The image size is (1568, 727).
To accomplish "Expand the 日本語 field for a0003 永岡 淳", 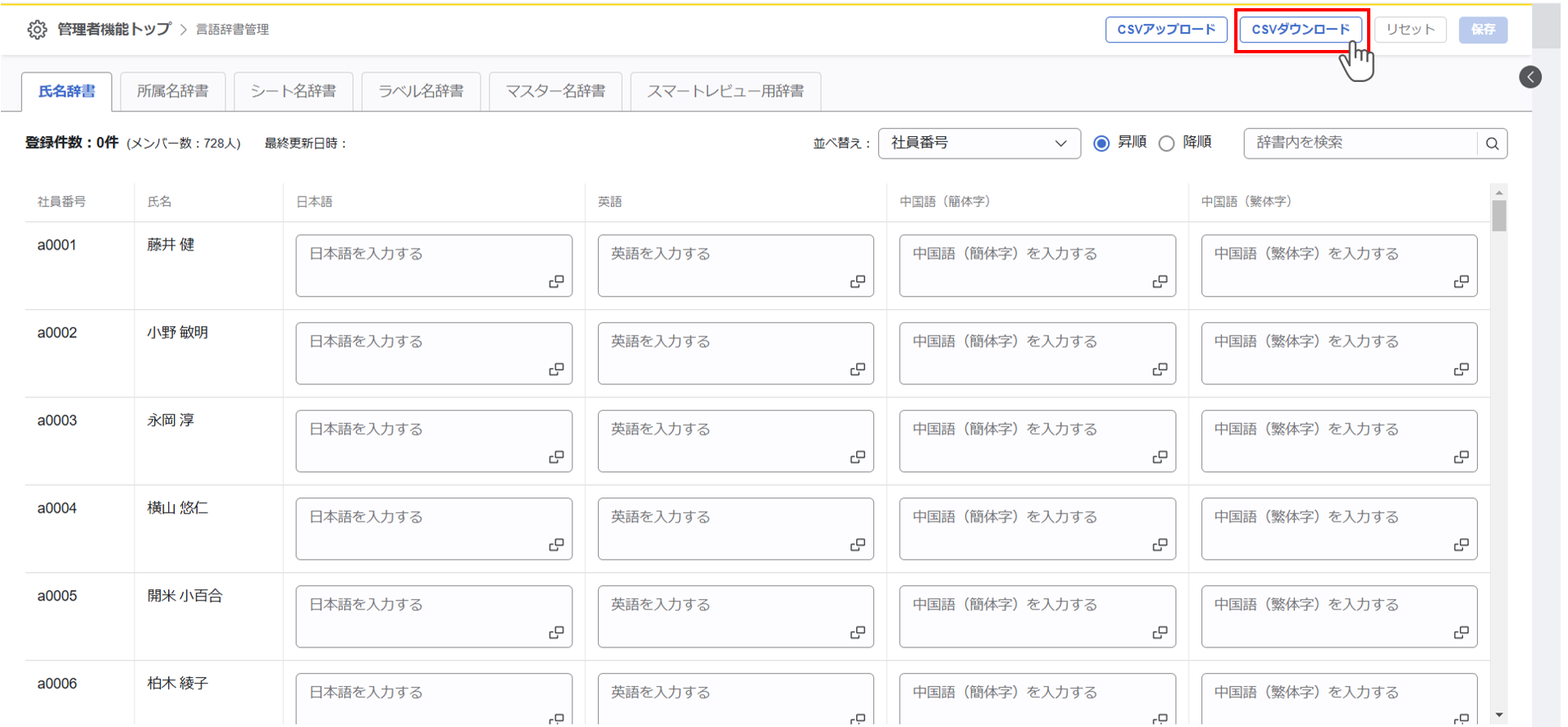I will pos(556,457).
